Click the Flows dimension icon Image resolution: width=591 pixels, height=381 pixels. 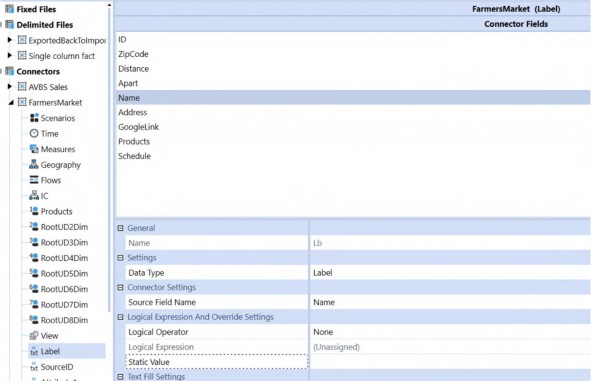(x=34, y=180)
